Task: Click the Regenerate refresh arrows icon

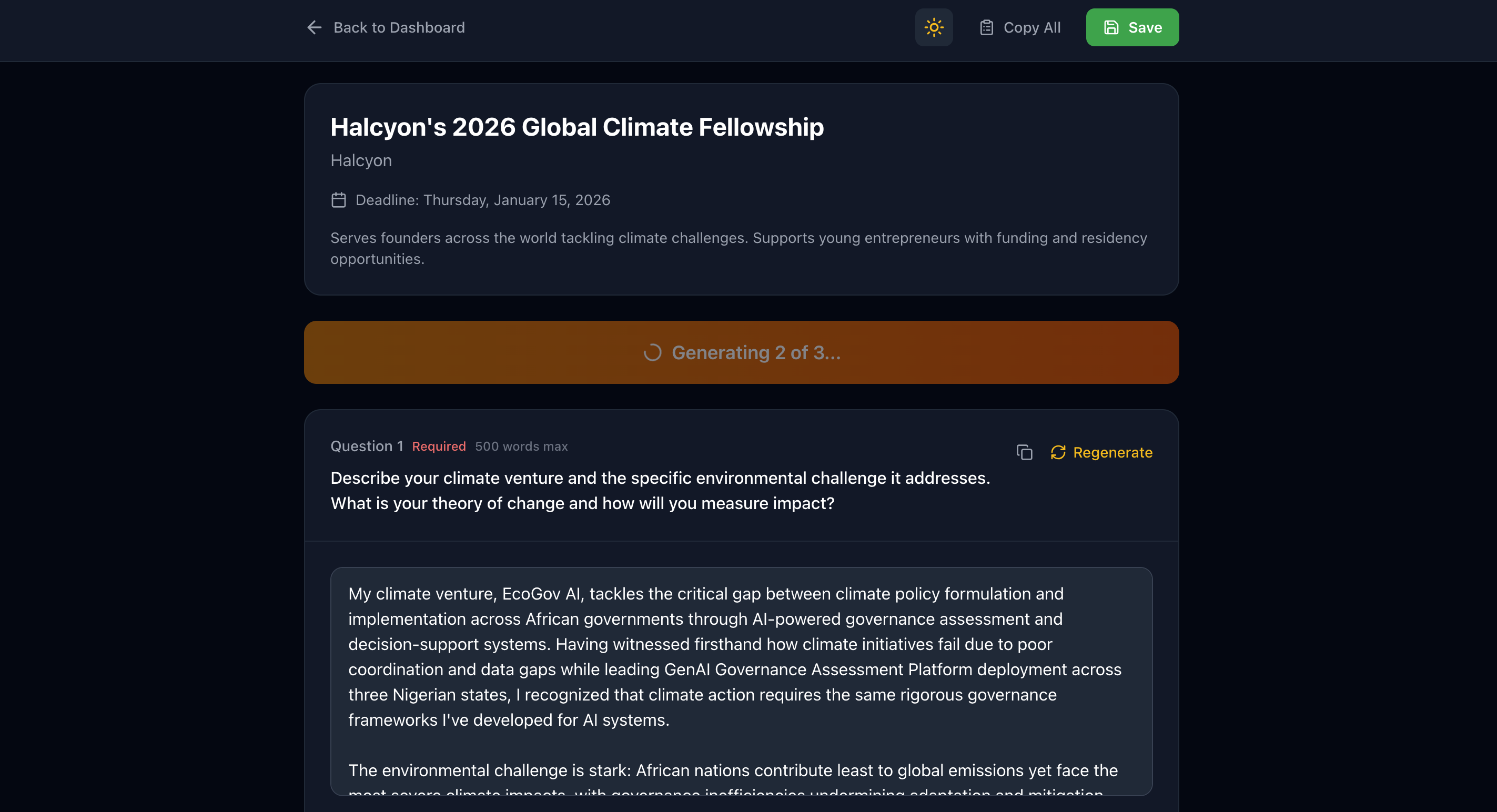Action: [1058, 452]
